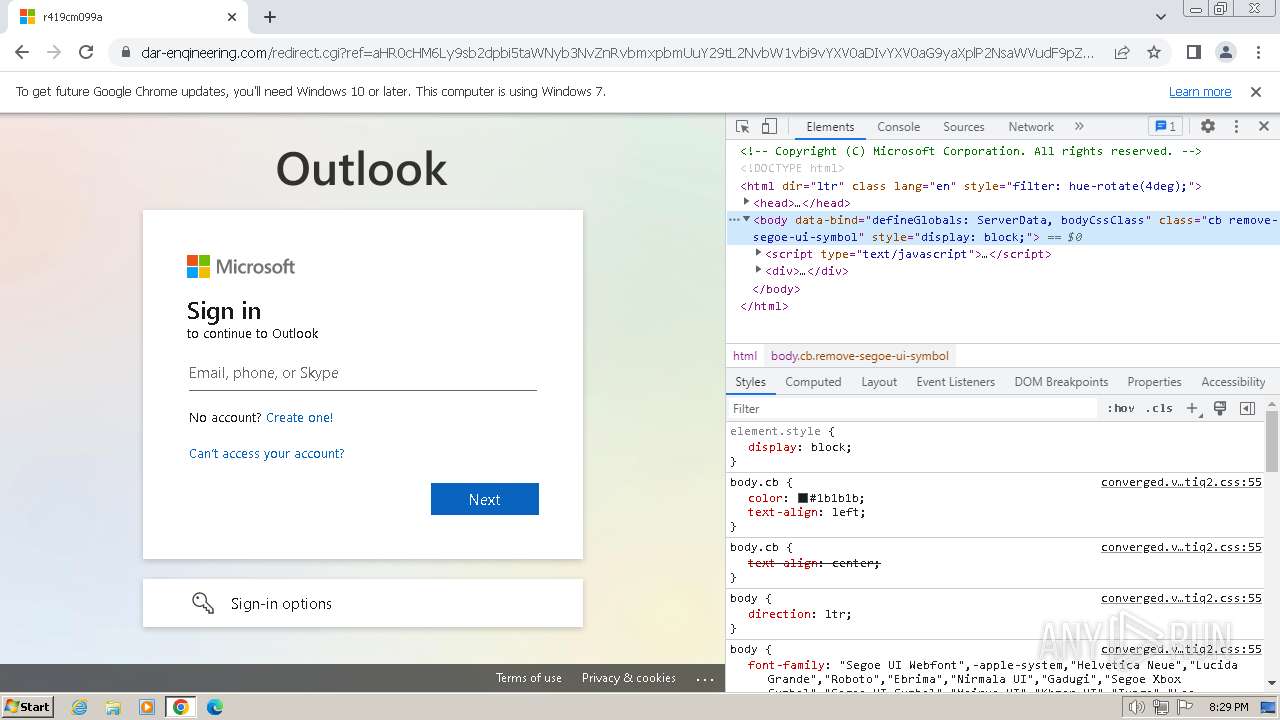This screenshot has height=720, width=1280.
Task: Click the Next button
Action: [485, 499]
